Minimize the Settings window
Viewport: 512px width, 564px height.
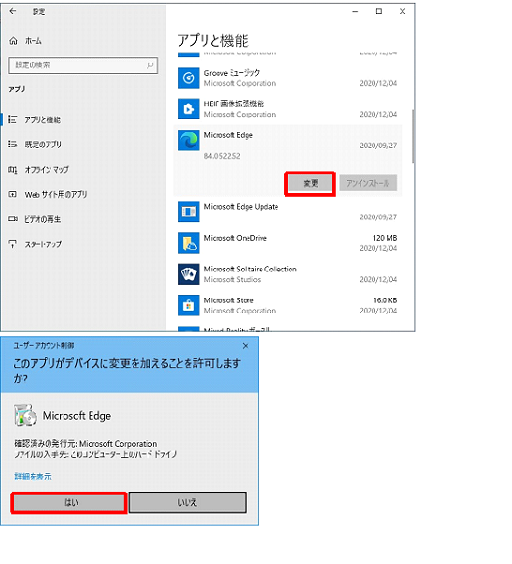[355, 12]
